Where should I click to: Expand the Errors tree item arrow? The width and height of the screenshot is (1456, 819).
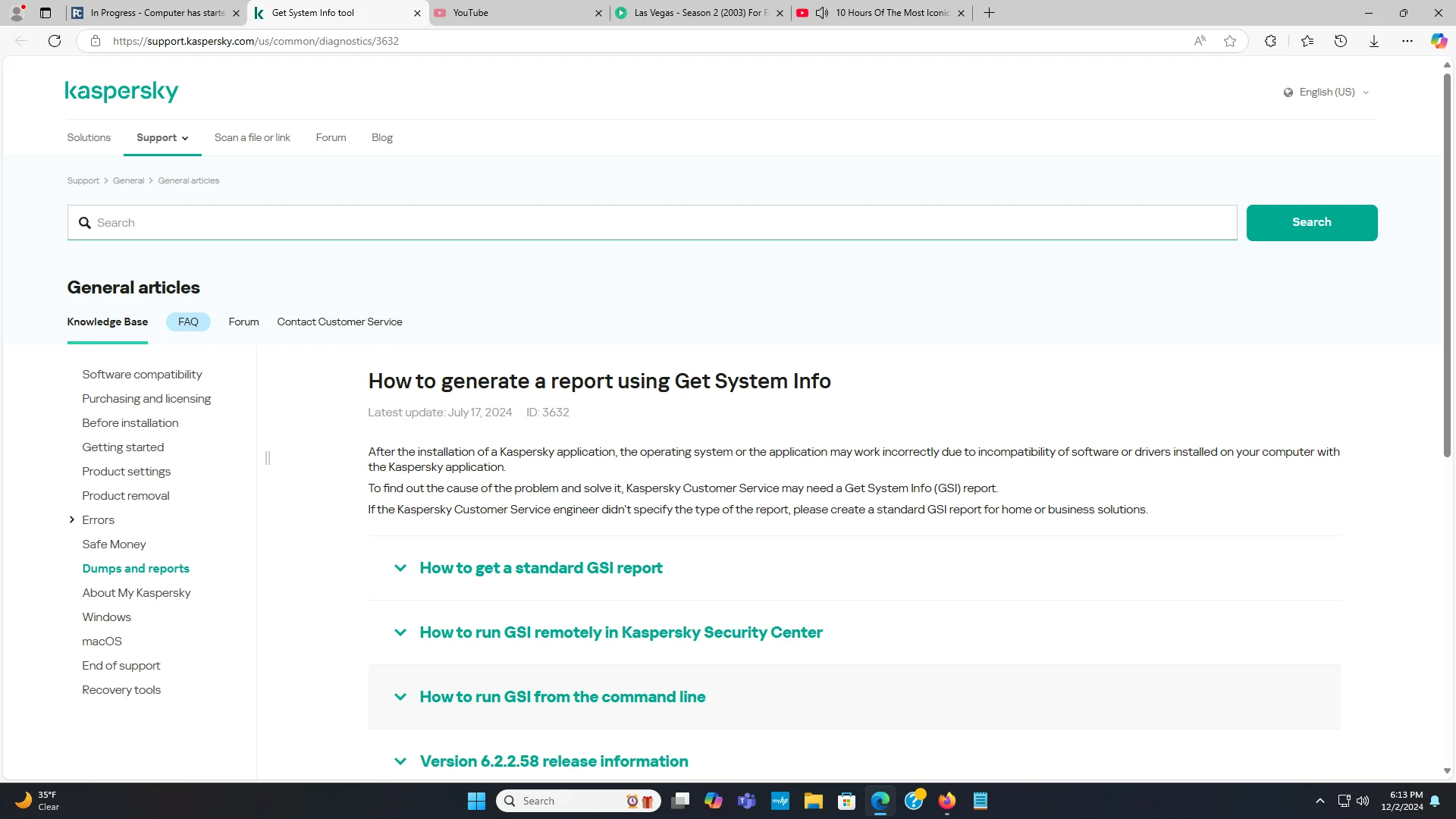point(72,519)
